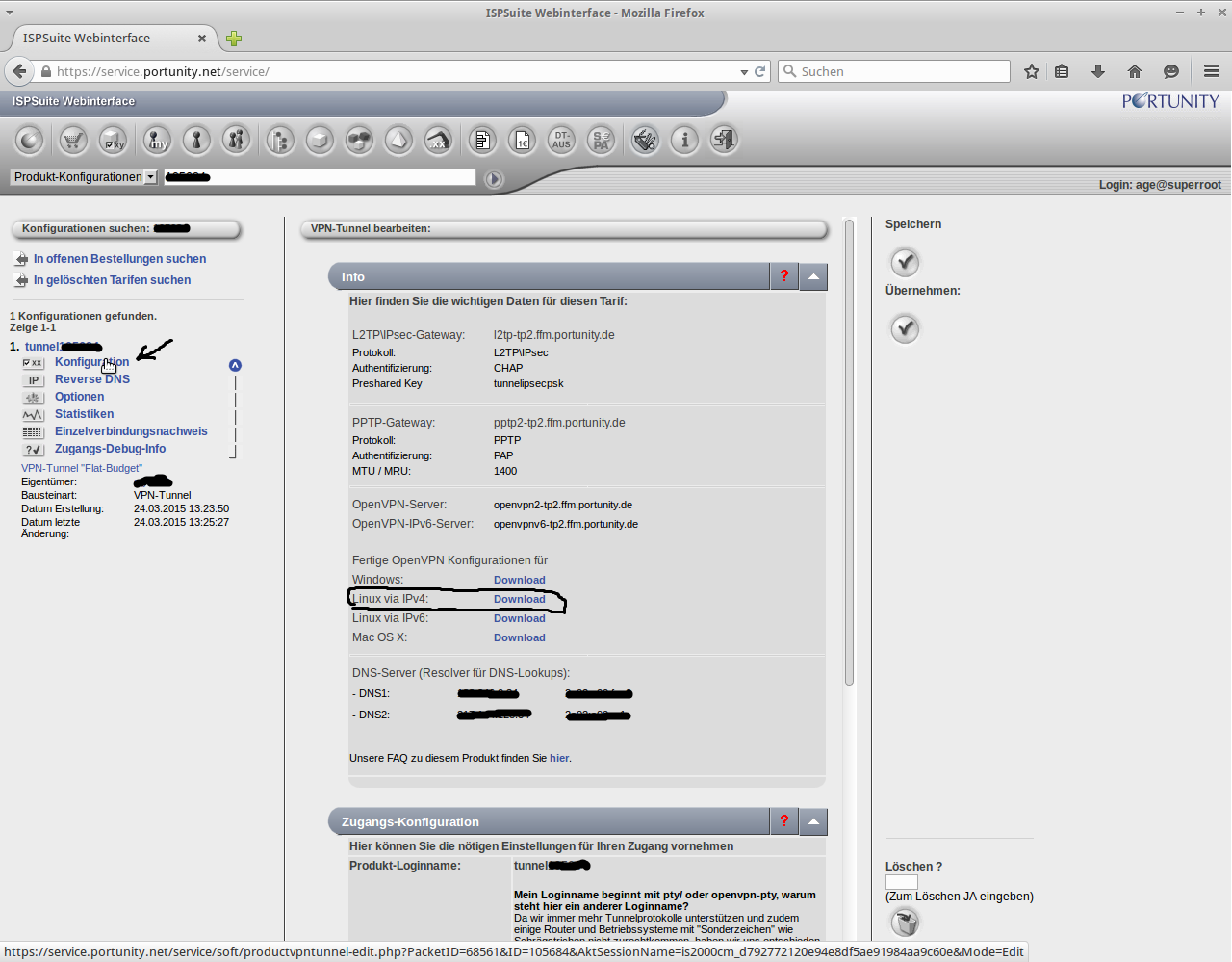Click the trash can delete icon
This screenshot has width=1232, height=962.
tap(905, 923)
